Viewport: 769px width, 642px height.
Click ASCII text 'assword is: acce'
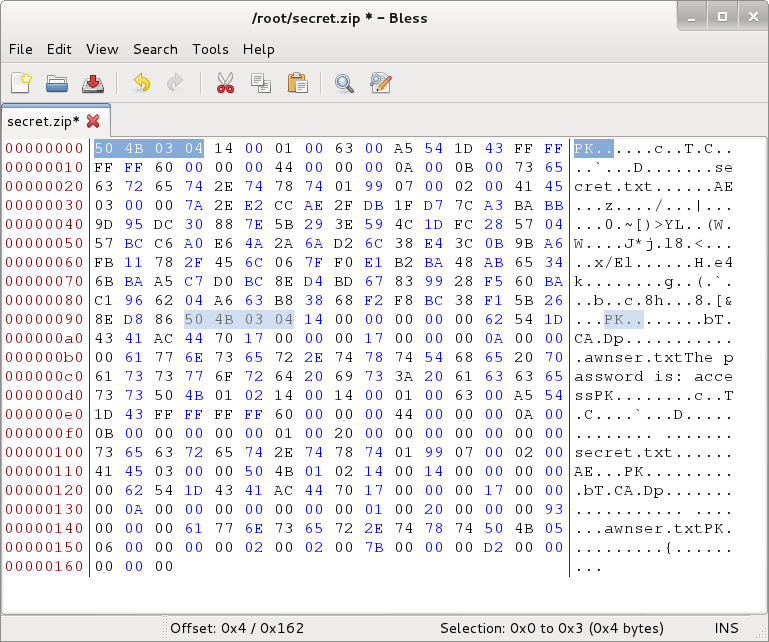(x=653, y=376)
